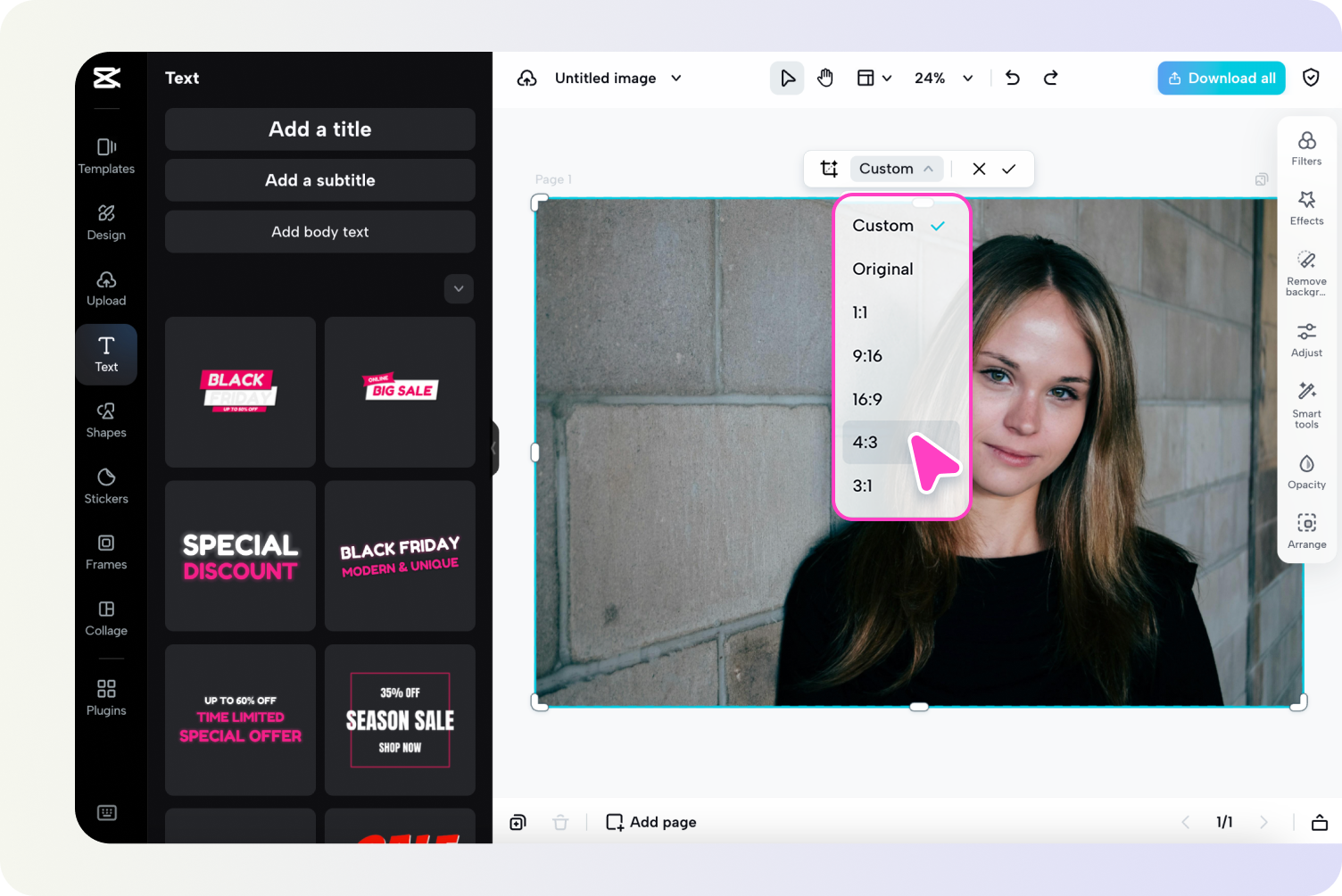The height and width of the screenshot is (896, 1342).
Task: Click the CapCut logo icon
Action: [x=106, y=78]
